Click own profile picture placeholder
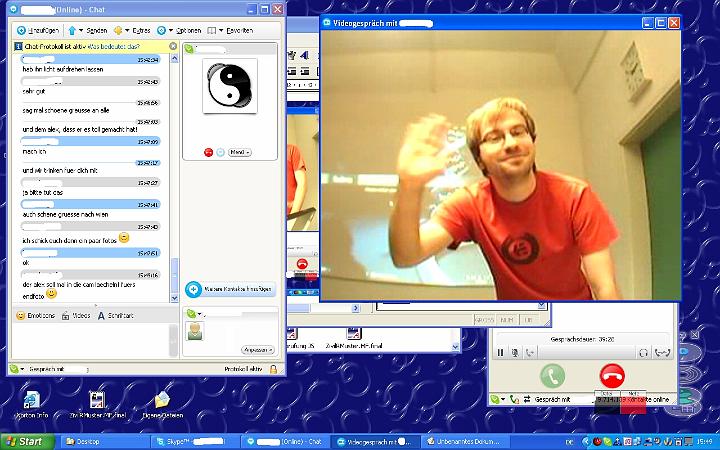Image resolution: width=720 pixels, height=450 pixels. (x=195, y=331)
